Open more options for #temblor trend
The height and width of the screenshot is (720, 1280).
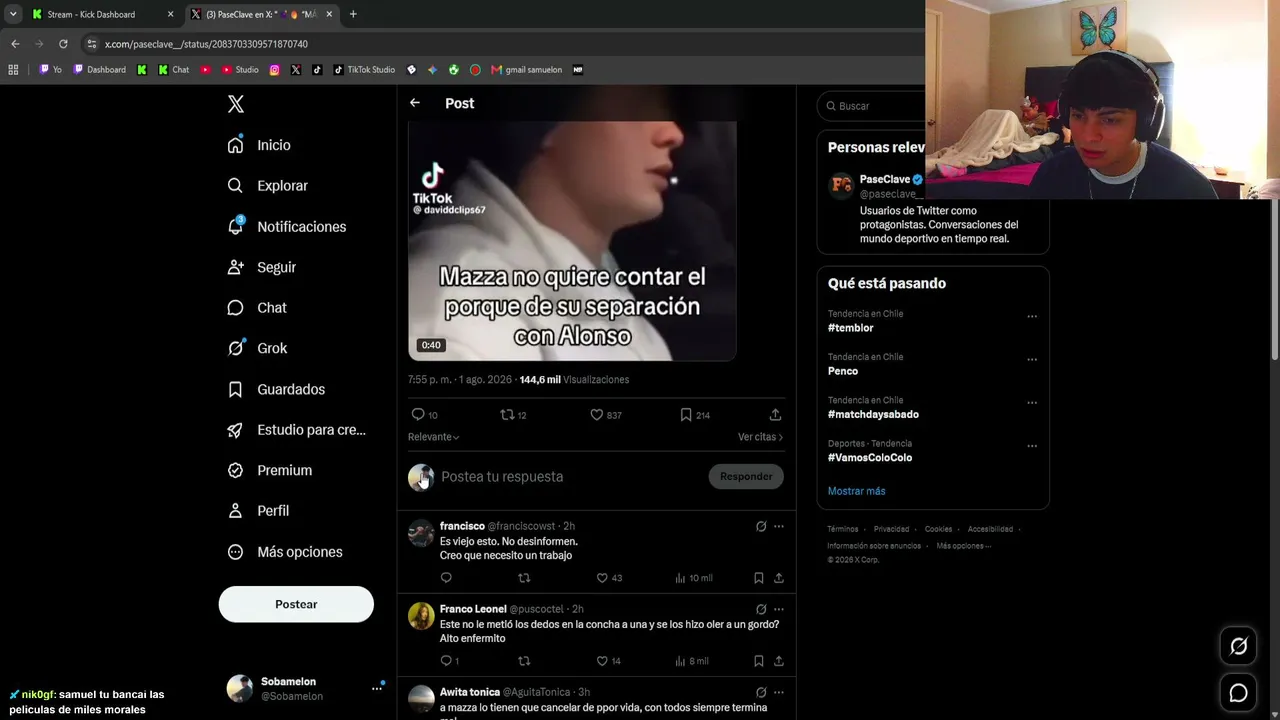tap(1032, 317)
